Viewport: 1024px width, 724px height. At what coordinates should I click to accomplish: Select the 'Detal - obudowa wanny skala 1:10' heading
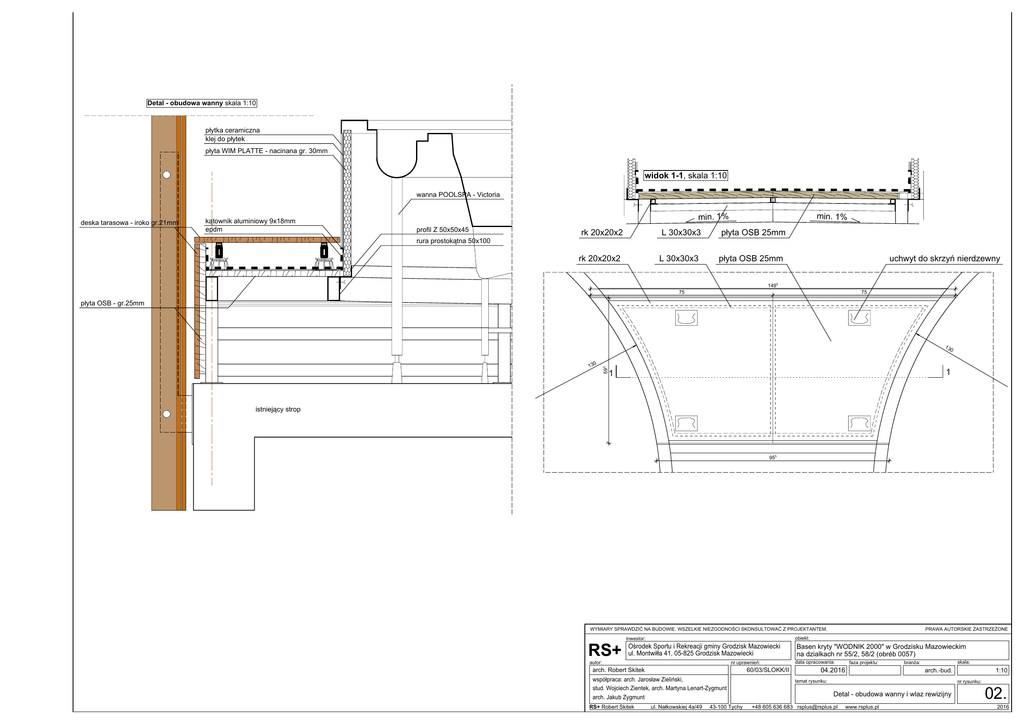202,103
